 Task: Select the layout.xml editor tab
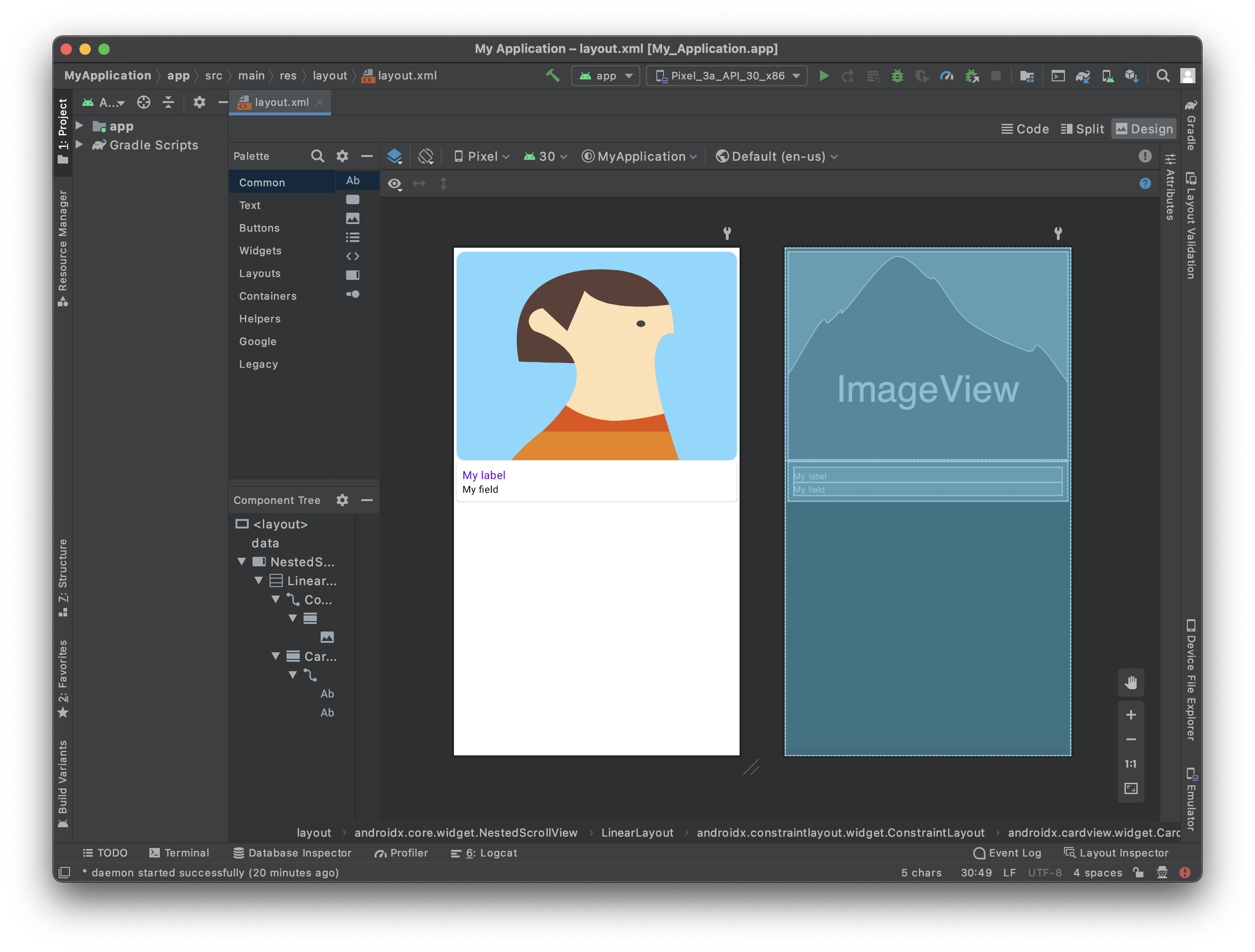(x=280, y=102)
